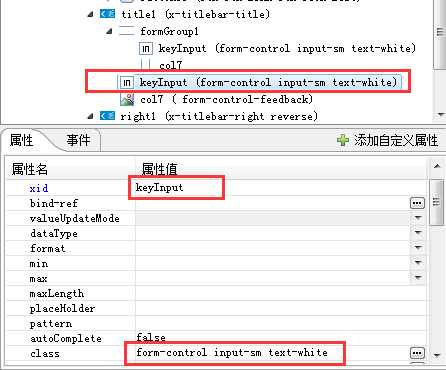This screenshot has width=446, height=370.
Task: Click the 属性名 column header
Action: [30, 169]
